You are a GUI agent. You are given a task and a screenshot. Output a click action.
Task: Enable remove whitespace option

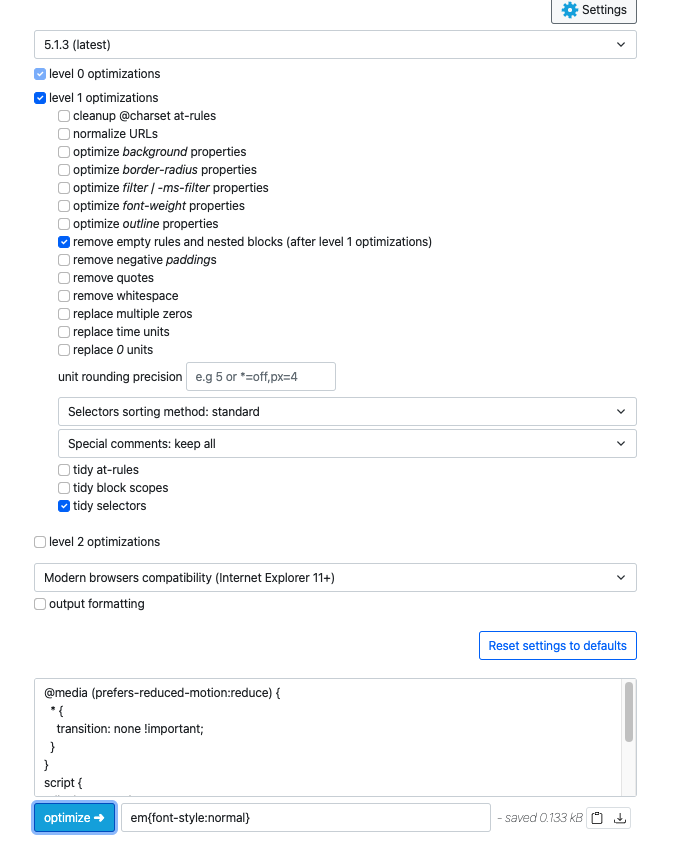(63, 295)
